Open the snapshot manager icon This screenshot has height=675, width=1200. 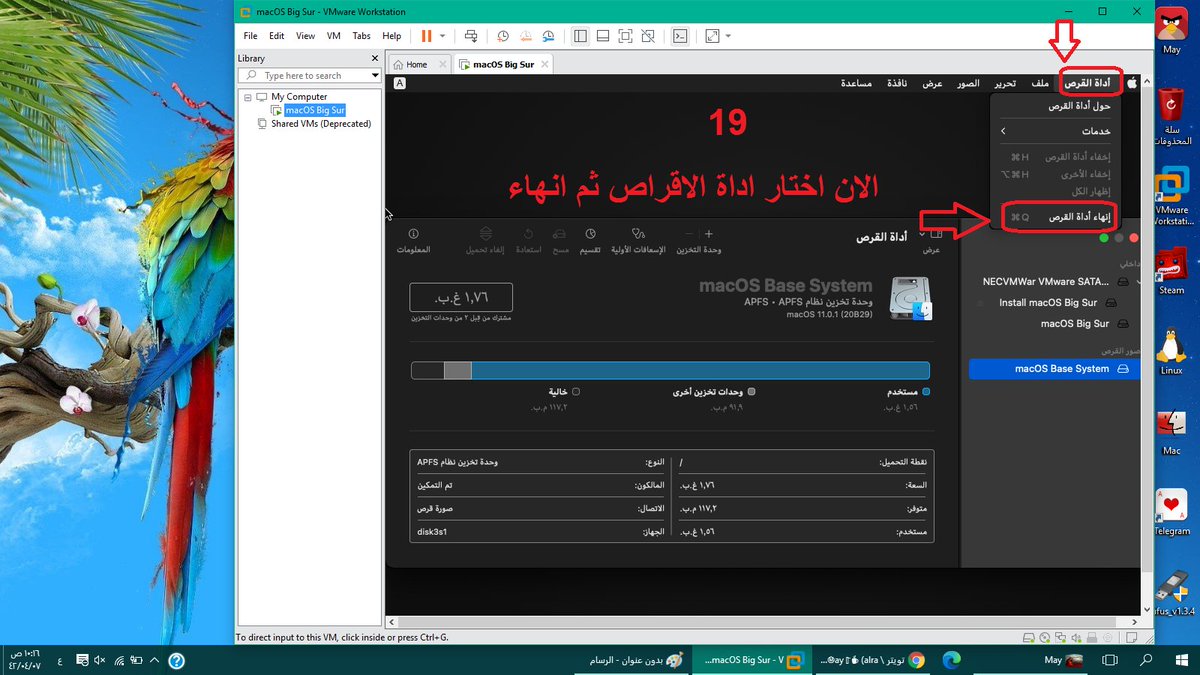tap(548, 36)
